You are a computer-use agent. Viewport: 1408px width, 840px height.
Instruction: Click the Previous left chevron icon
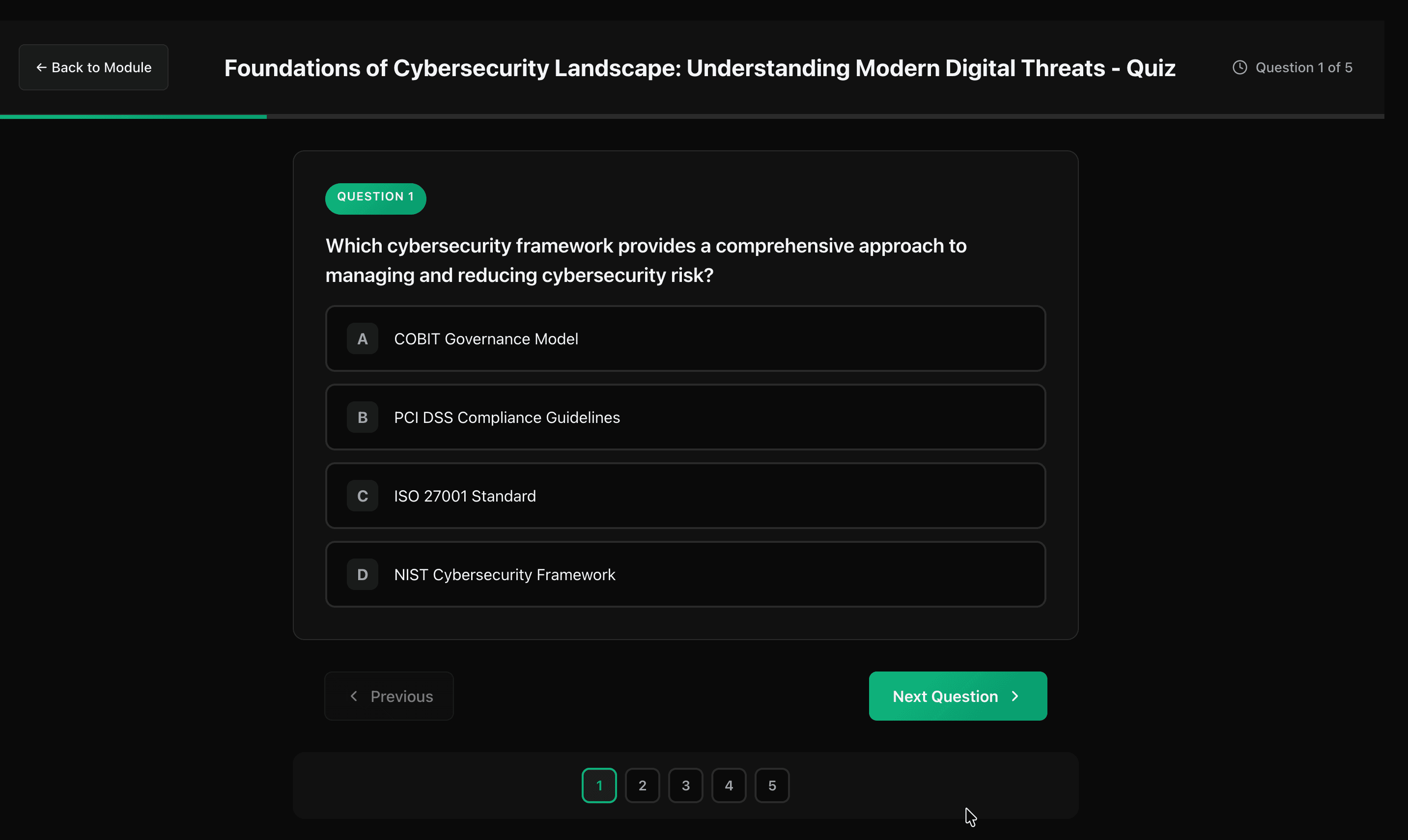(x=354, y=696)
